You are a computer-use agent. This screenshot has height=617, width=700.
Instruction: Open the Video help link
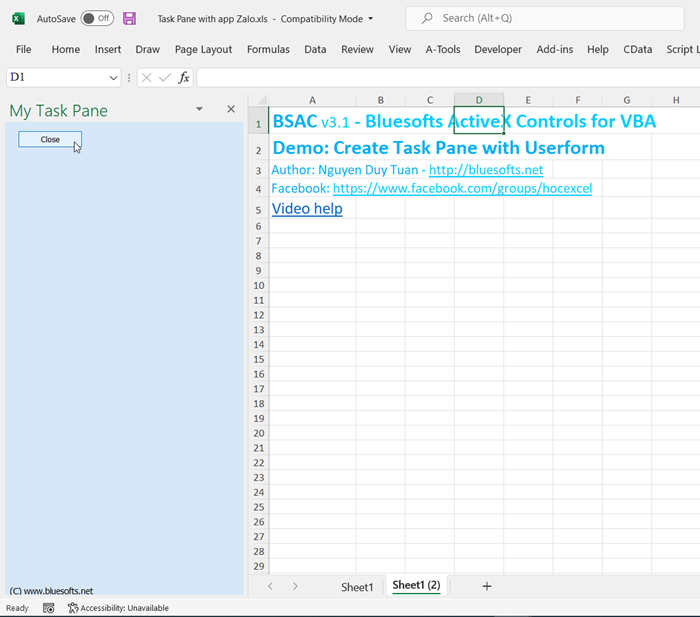tap(307, 209)
